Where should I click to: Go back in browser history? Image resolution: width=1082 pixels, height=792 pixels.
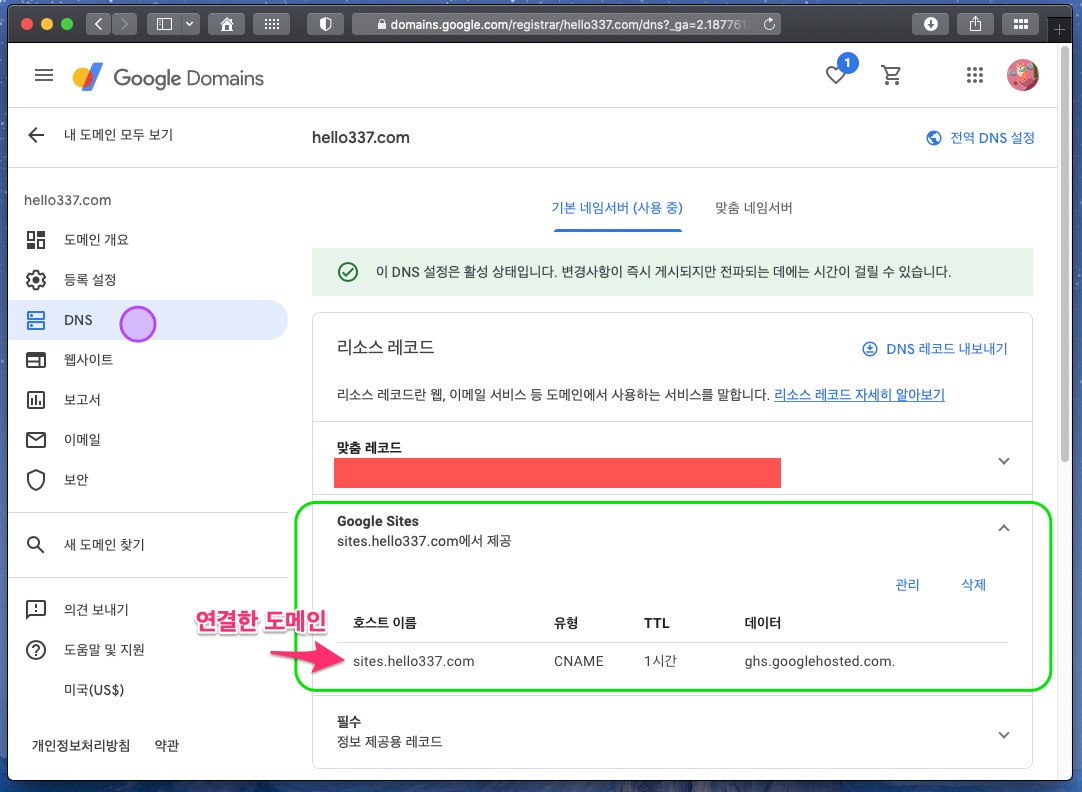pyautogui.click(x=99, y=25)
